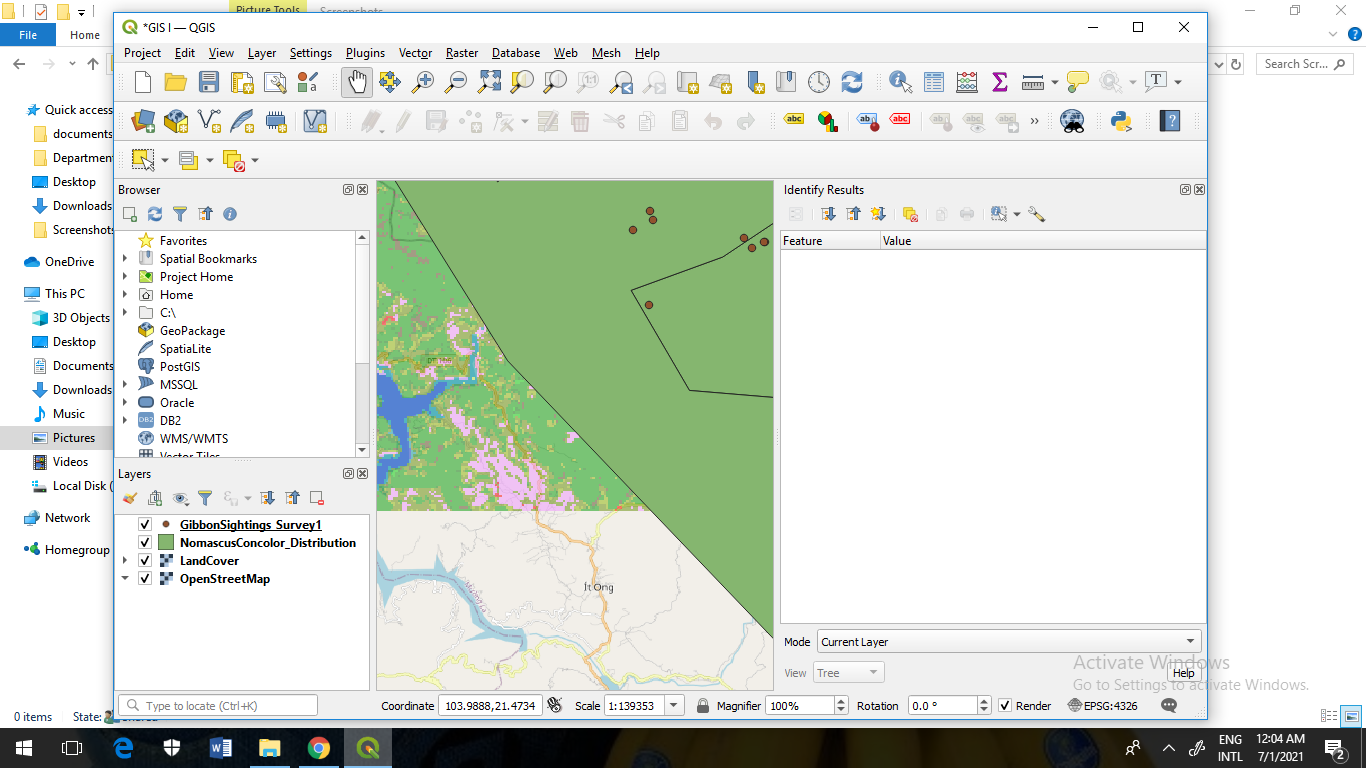
Task: Open select features tool dropdown arrow
Action: [x=165, y=160]
